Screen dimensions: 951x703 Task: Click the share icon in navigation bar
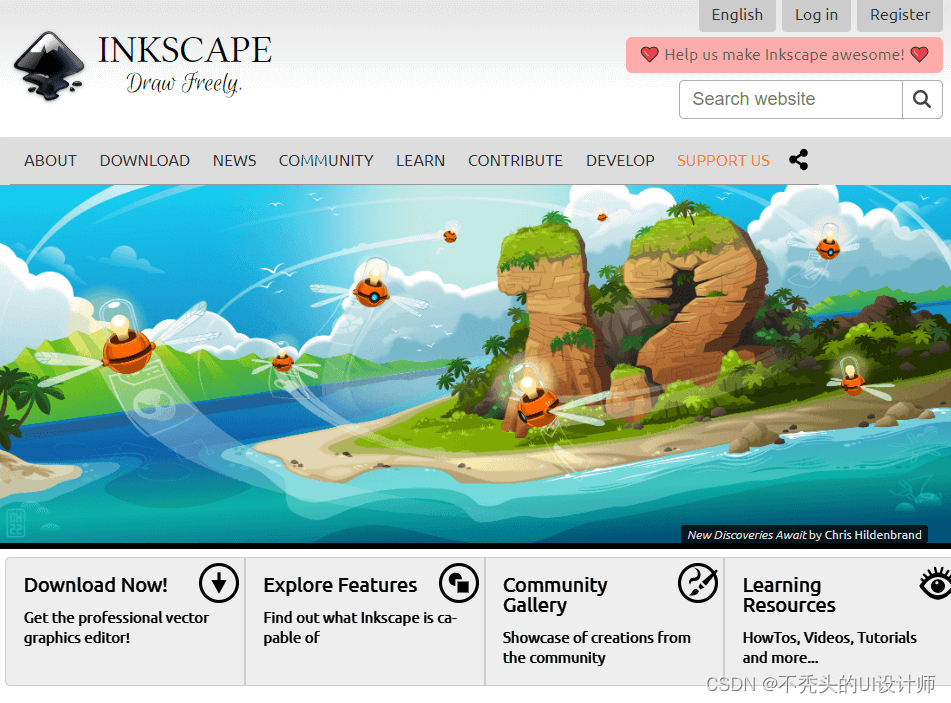coord(798,160)
